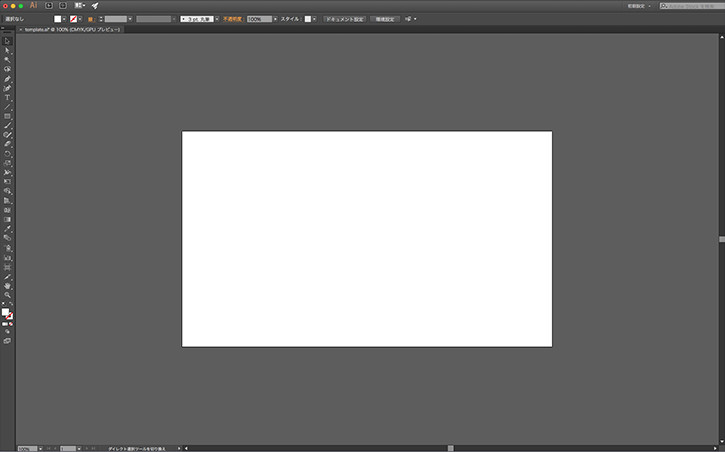725x452 pixels.
Task: Open the stroke weight dropdown
Action: [x=130, y=19]
